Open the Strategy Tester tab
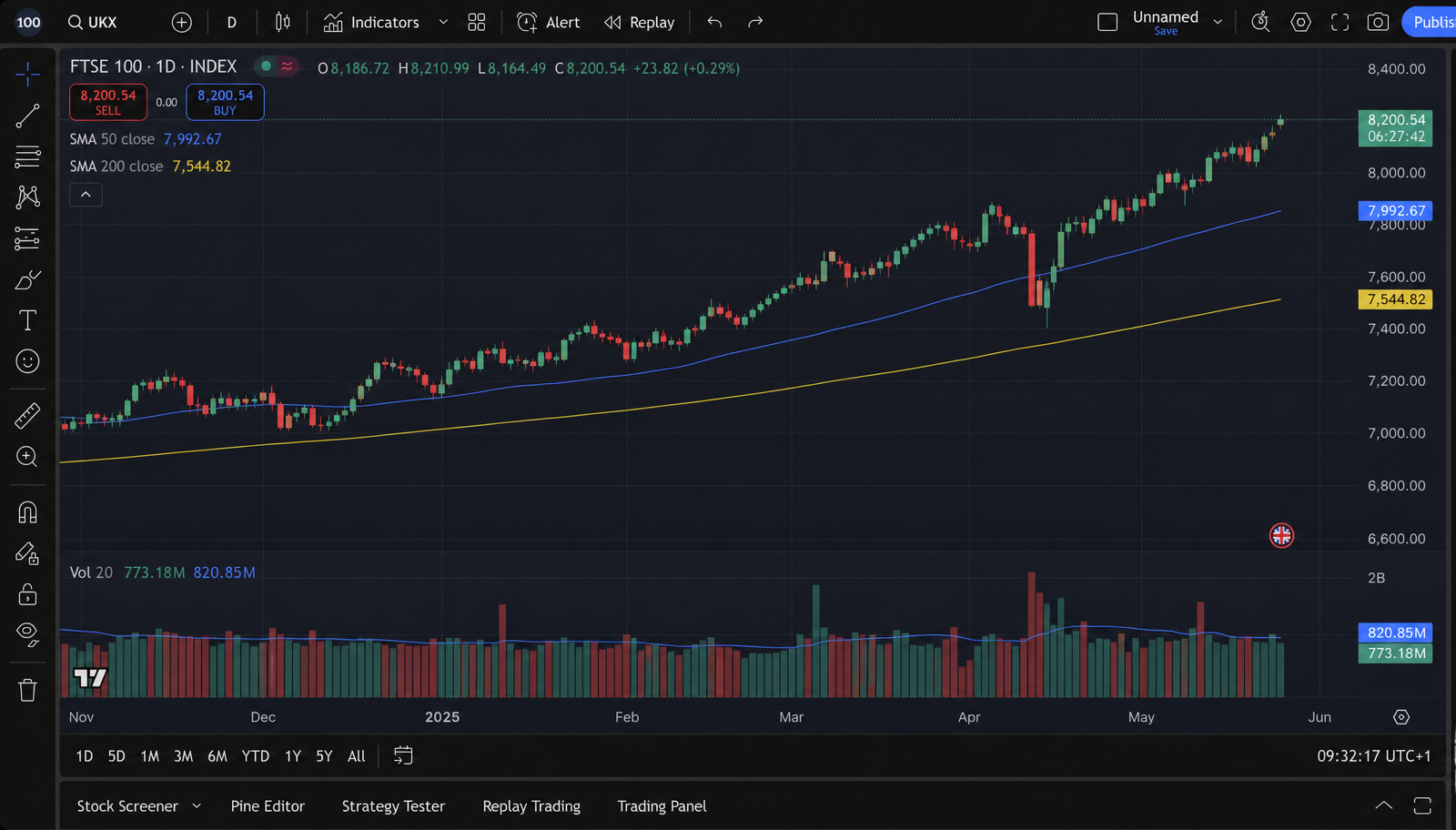The image size is (1456, 830). point(393,806)
